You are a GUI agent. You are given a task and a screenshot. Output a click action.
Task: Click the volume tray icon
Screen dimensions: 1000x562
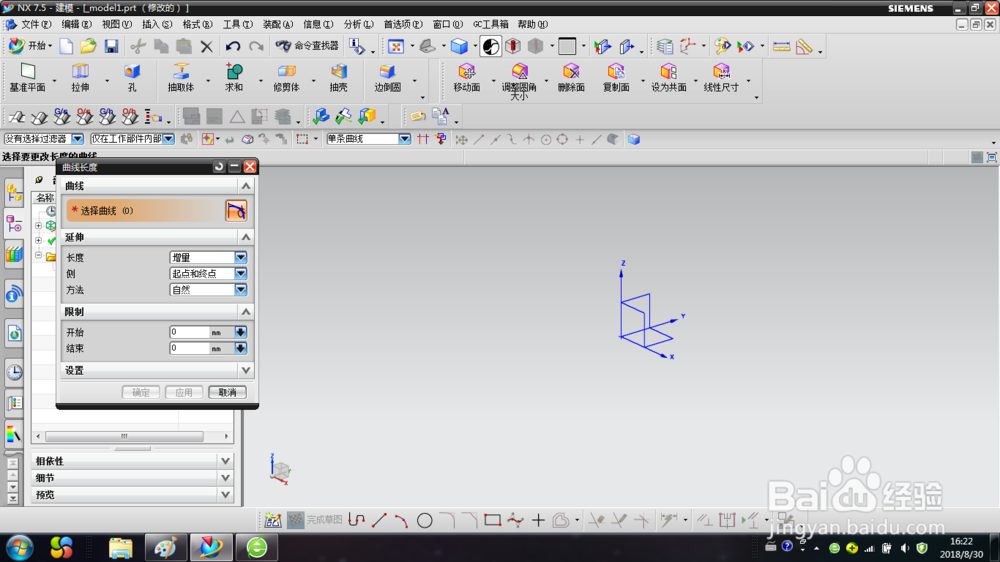coord(904,548)
